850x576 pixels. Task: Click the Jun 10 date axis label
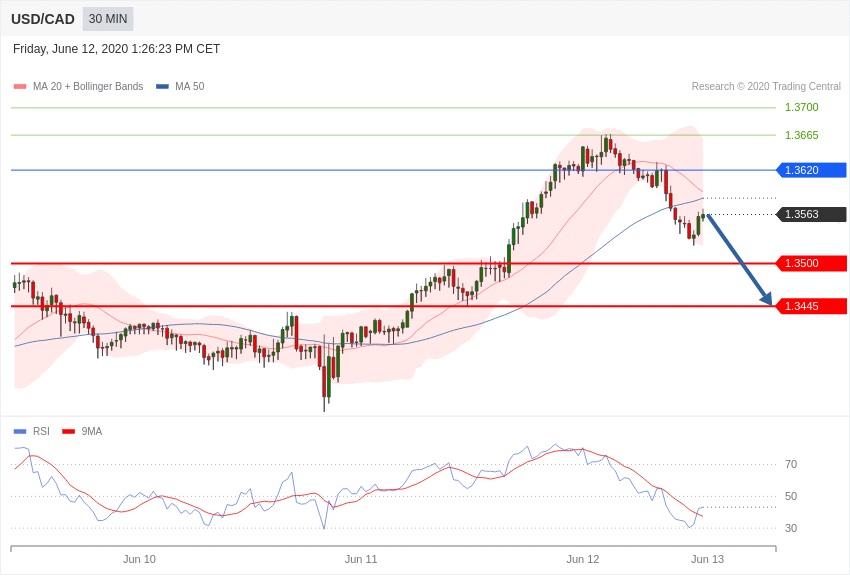[139, 559]
